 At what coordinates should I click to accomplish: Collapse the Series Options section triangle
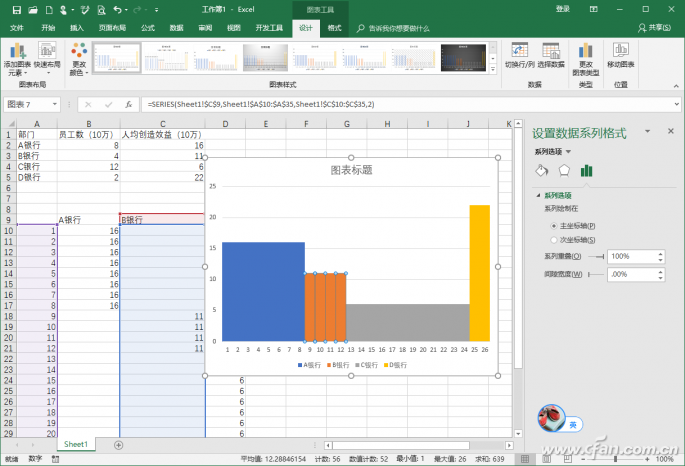(x=538, y=195)
